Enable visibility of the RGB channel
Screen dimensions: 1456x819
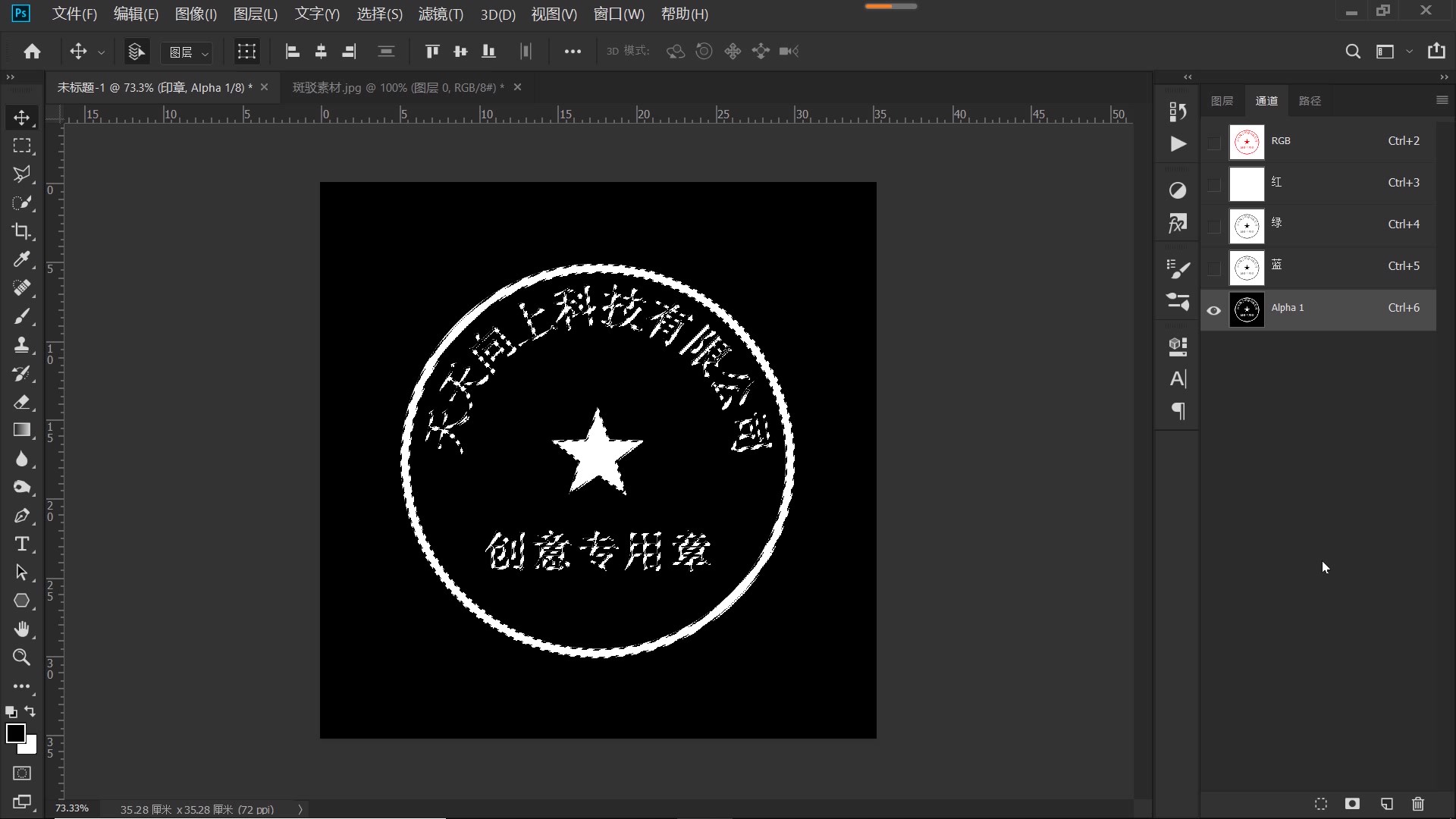click(1213, 142)
